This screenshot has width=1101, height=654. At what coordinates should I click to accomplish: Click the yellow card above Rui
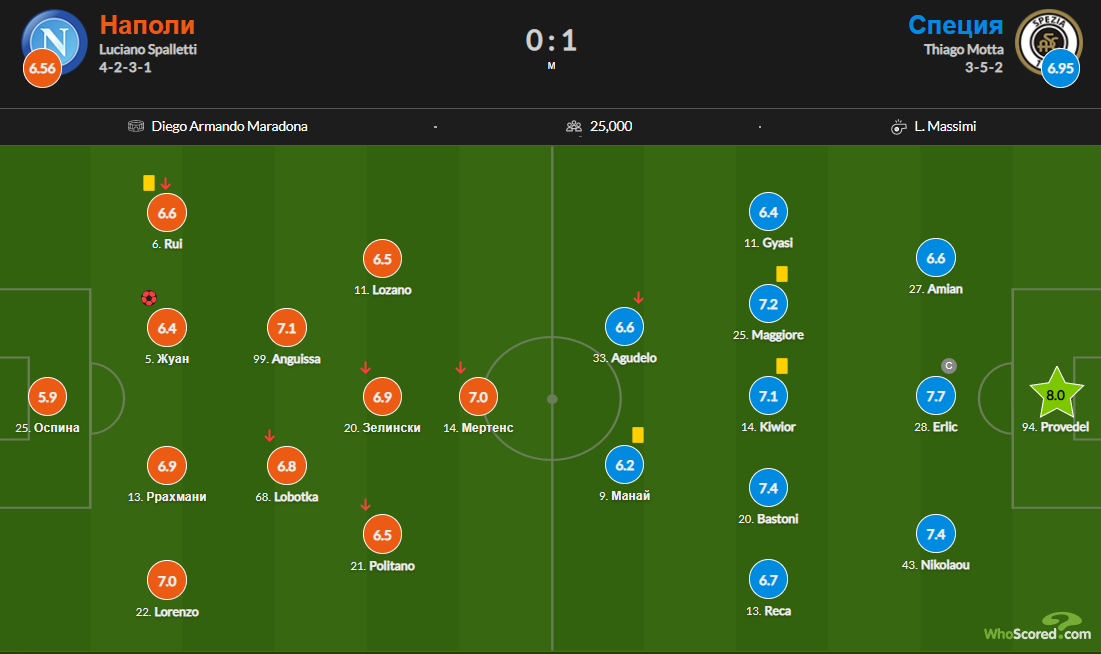(149, 183)
